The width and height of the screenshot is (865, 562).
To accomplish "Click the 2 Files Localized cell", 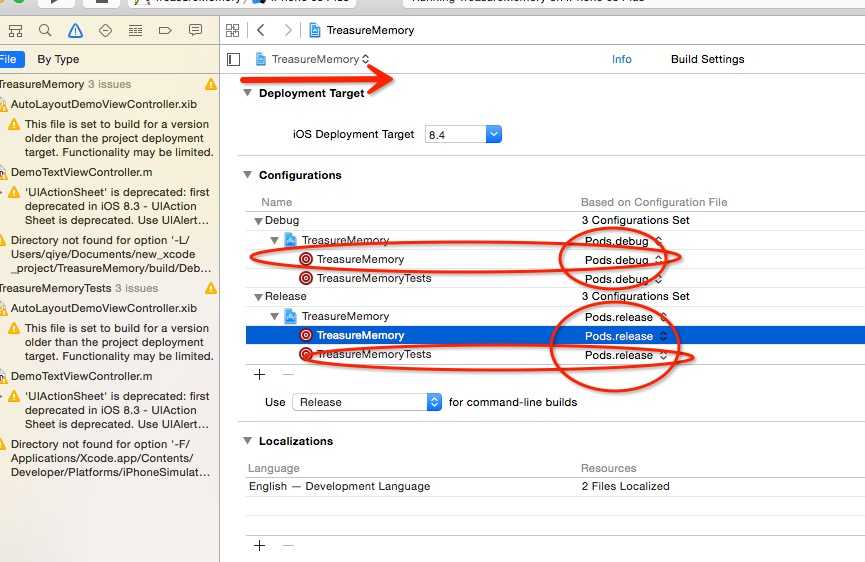I will [625, 486].
